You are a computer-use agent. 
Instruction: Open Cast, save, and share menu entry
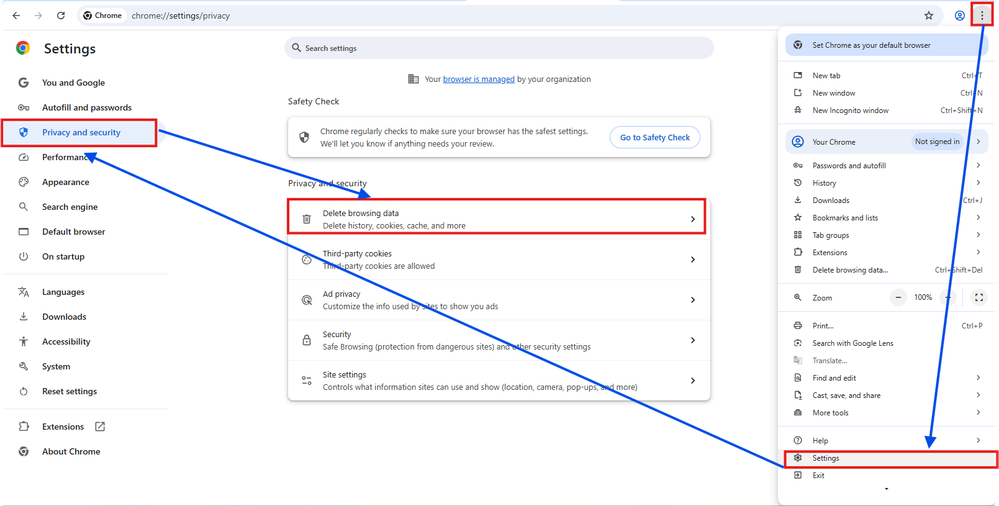point(888,395)
